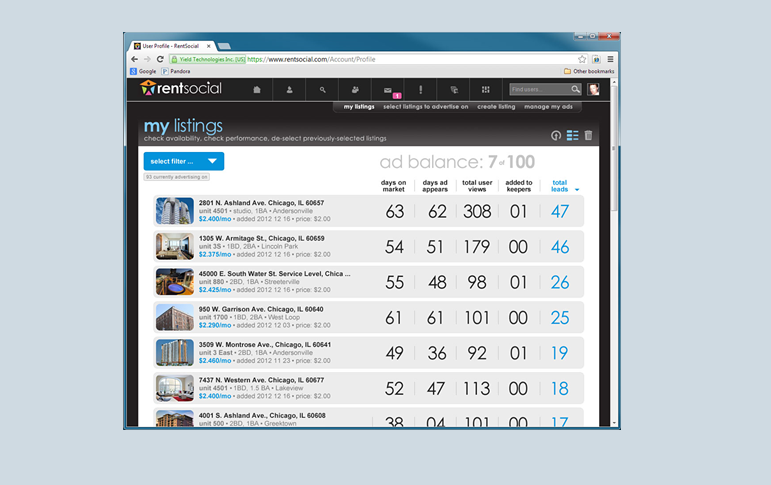
Task: Click the grid apps icon in navbar
Action: click(486, 90)
